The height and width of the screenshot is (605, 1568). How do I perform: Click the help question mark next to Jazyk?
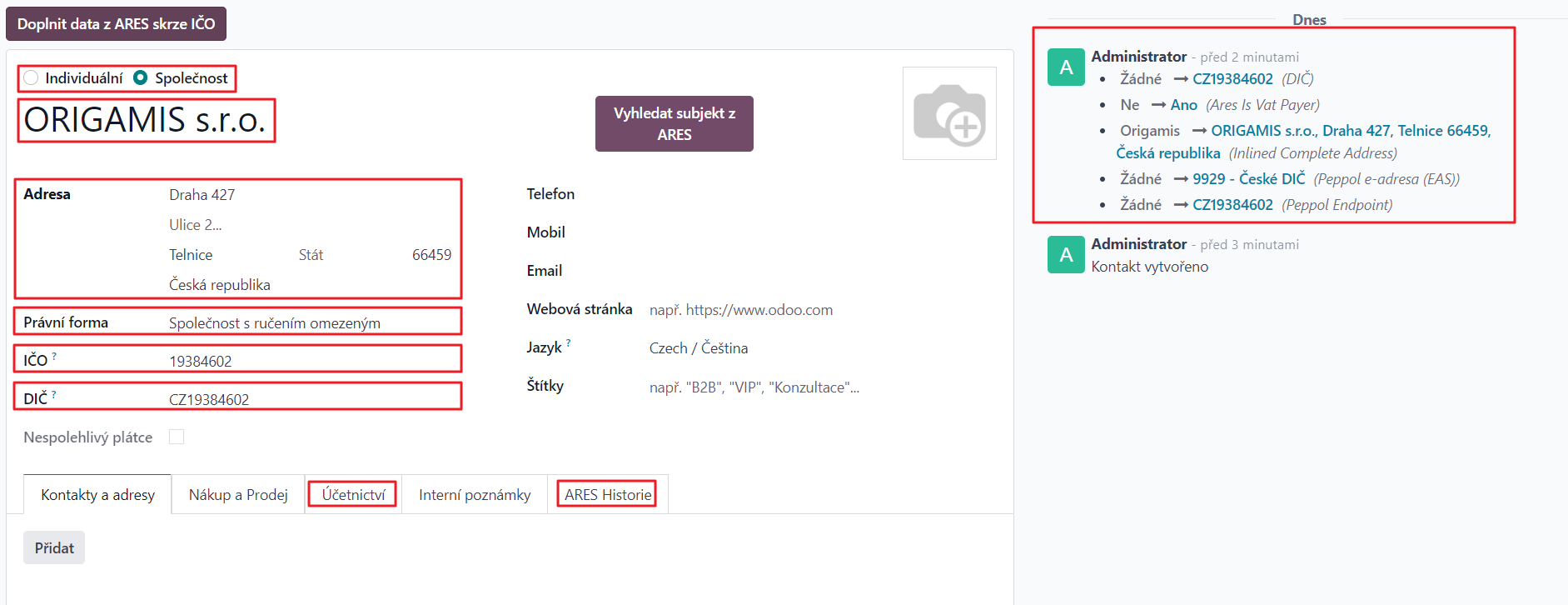point(569,342)
